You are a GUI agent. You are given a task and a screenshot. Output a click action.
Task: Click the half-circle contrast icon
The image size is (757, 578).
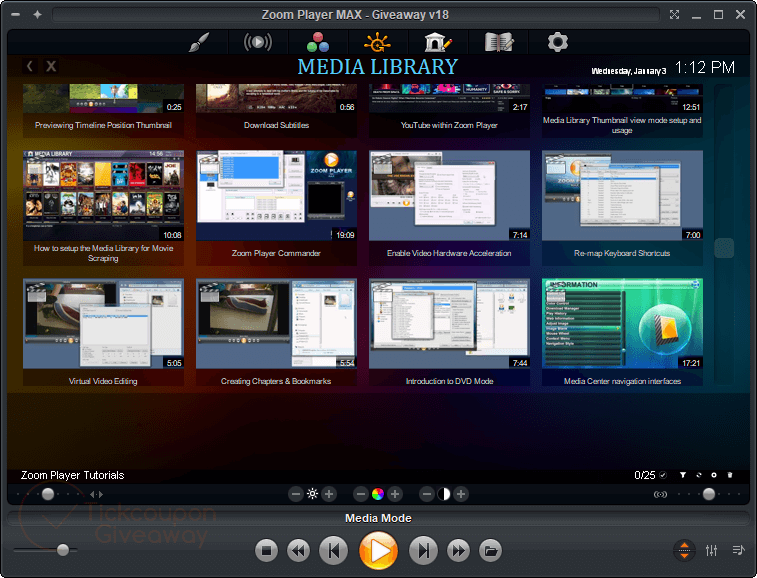(x=444, y=494)
